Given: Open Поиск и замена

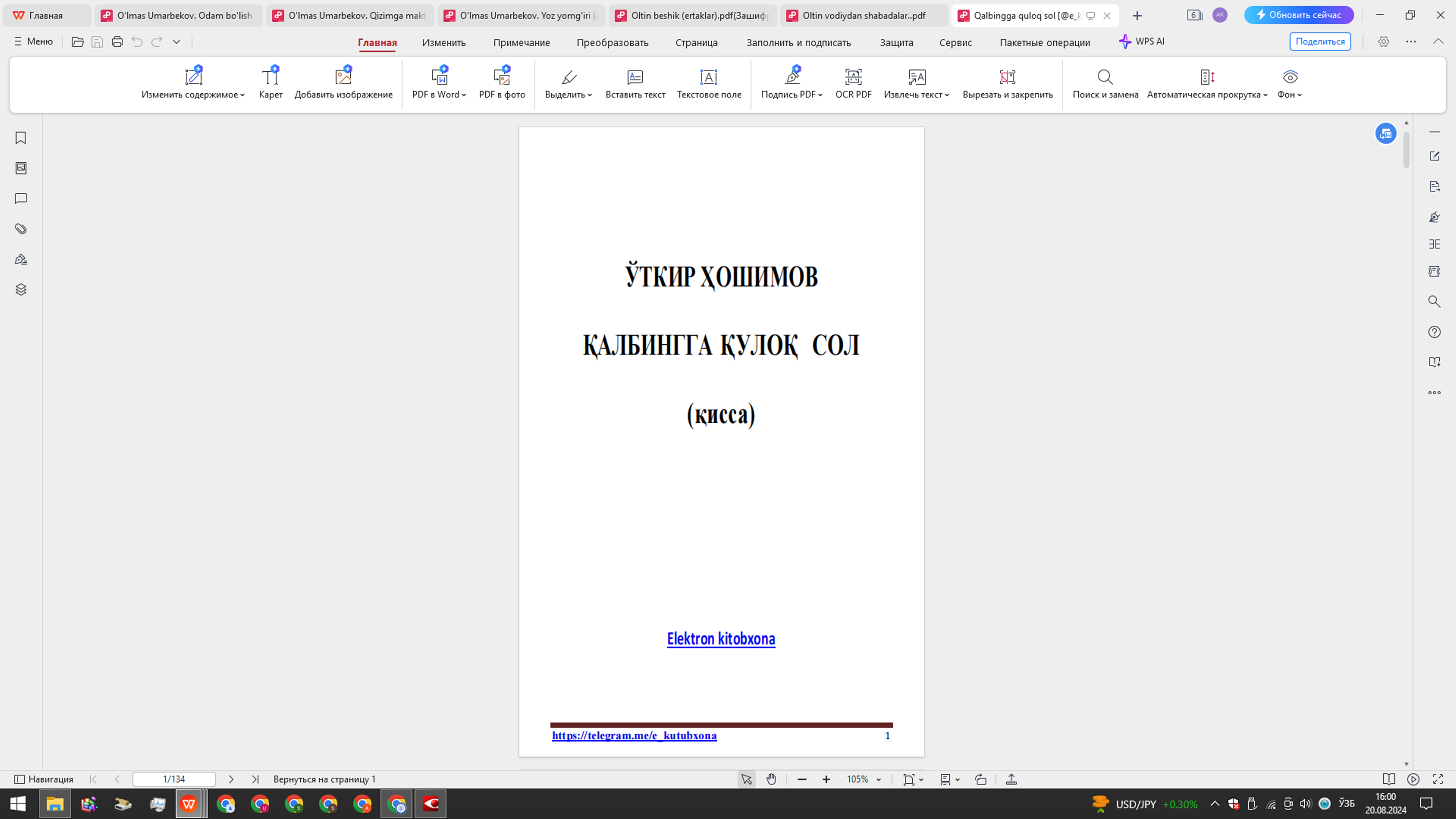Looking at the screenshot, I should (1105, 83).
